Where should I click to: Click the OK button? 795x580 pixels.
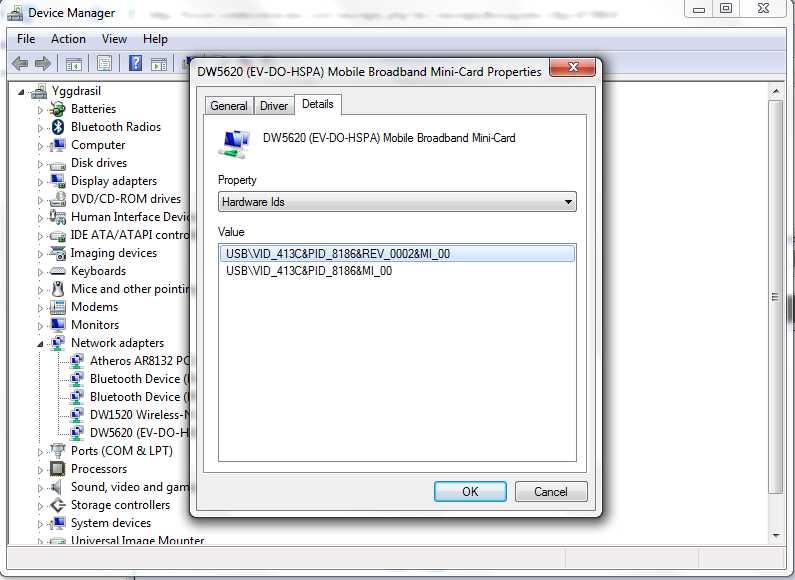pos(470,491)
